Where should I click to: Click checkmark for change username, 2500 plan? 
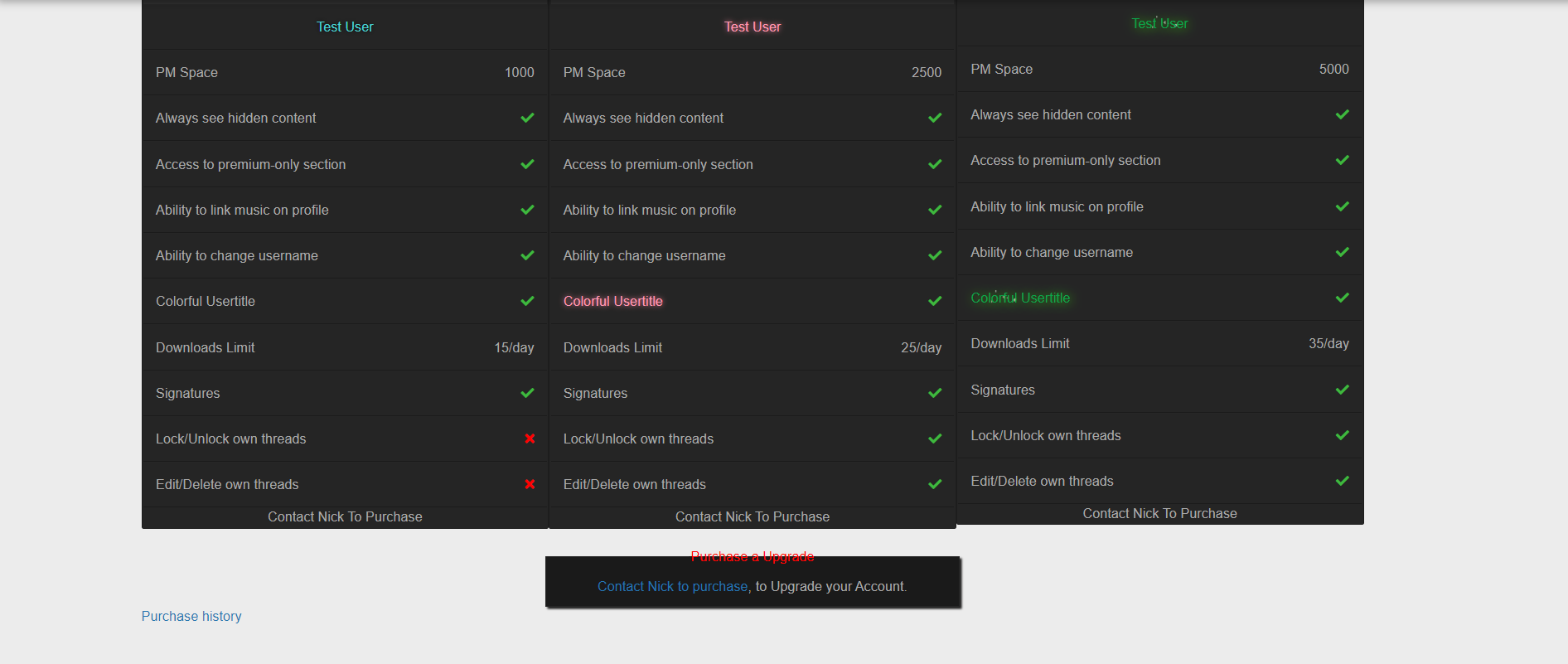tap(935, 255)
